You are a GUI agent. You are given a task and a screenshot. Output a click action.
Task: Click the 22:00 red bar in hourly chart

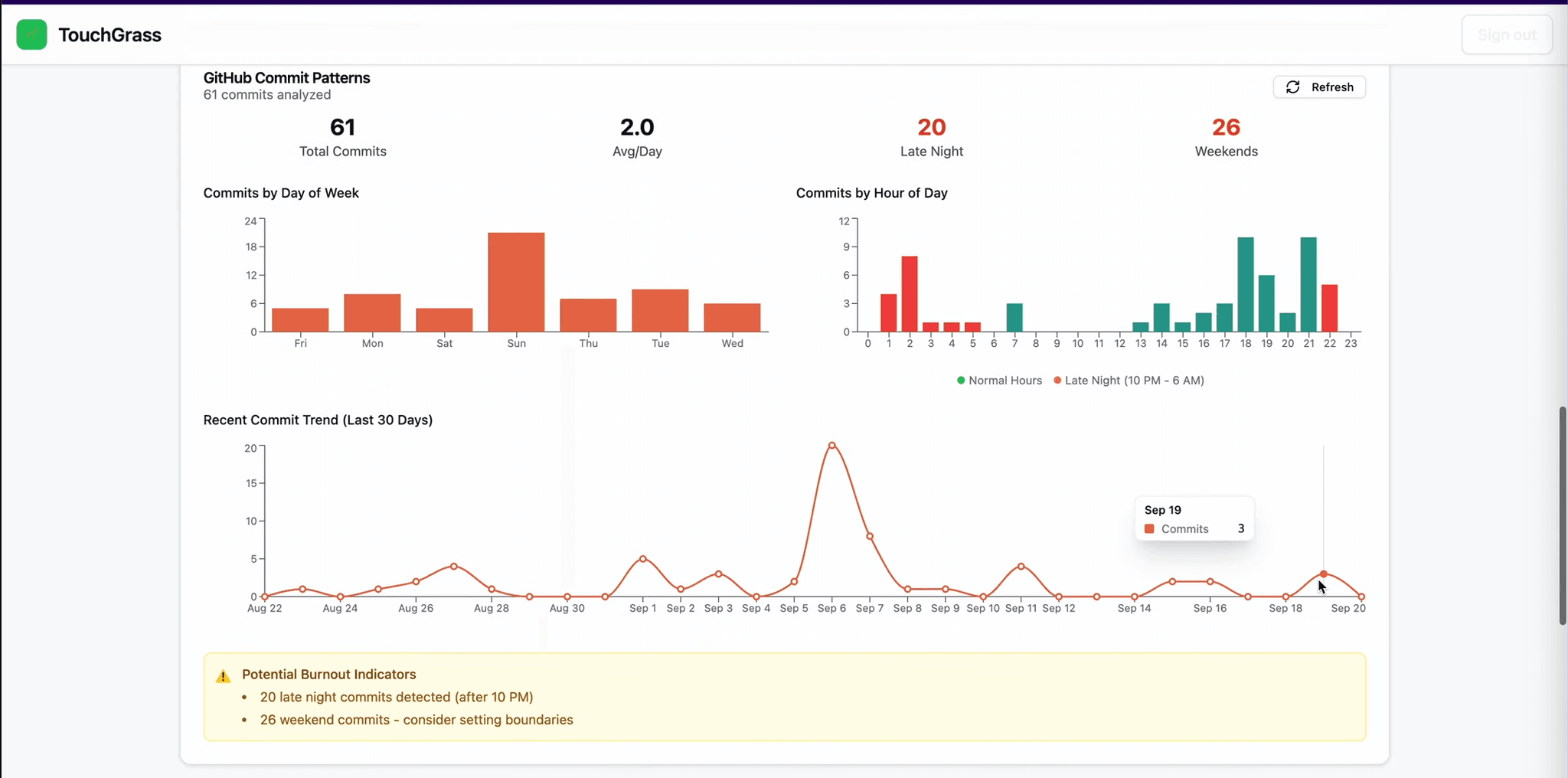[1330, 308]
